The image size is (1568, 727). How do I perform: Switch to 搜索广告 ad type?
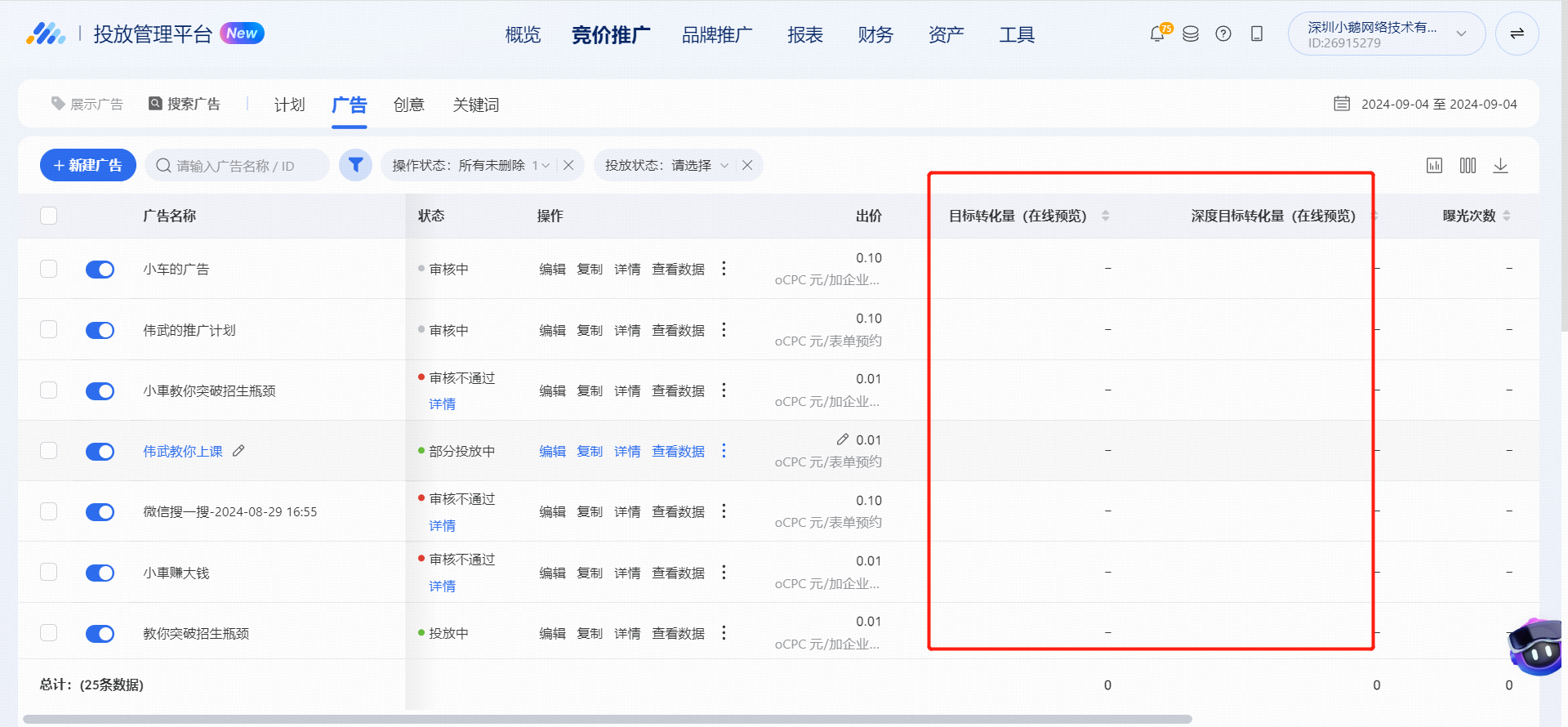click(185, 104)
